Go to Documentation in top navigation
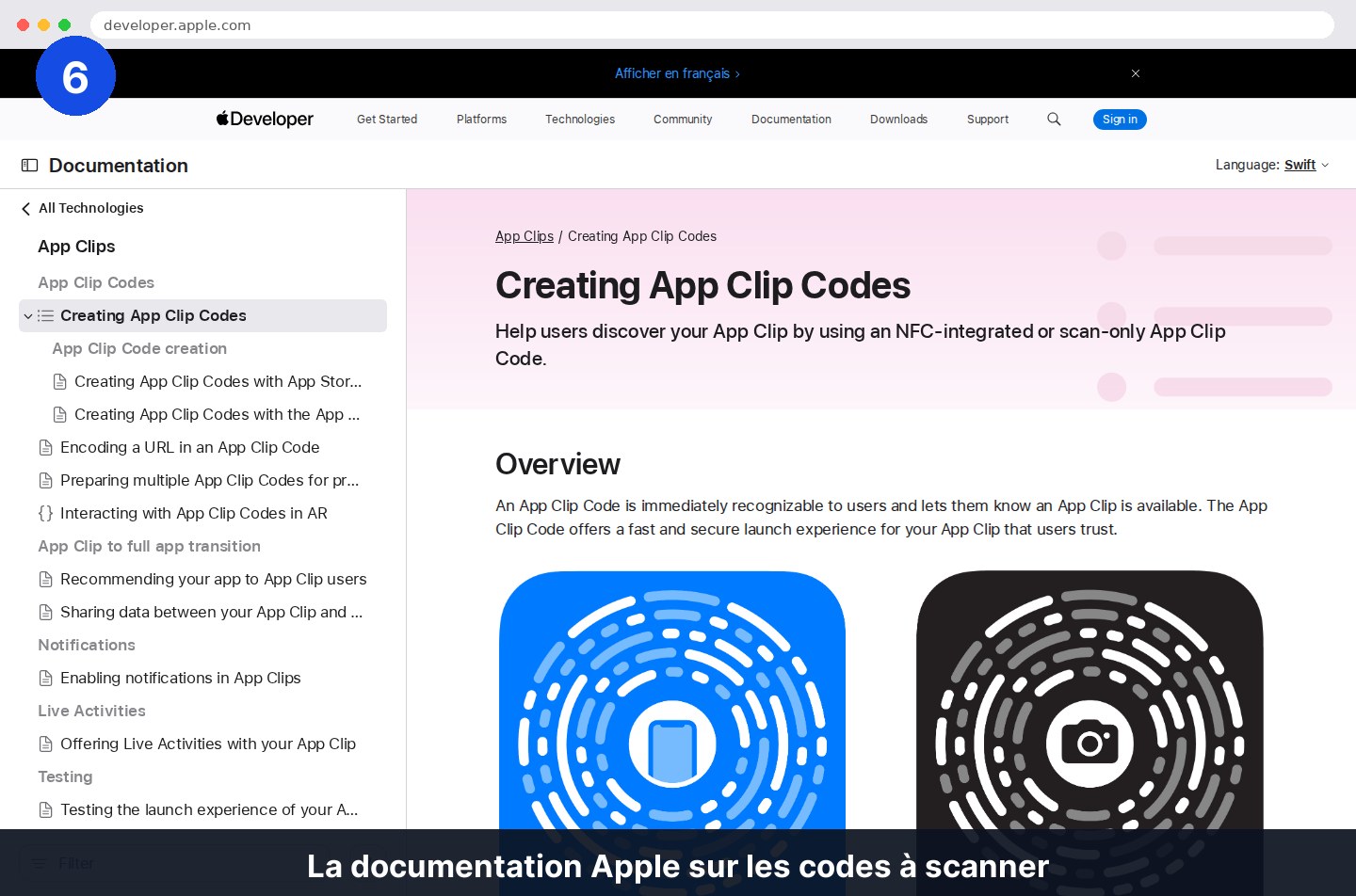The width and height of the screenshot is (1356, 896). [x=791, y=120]
